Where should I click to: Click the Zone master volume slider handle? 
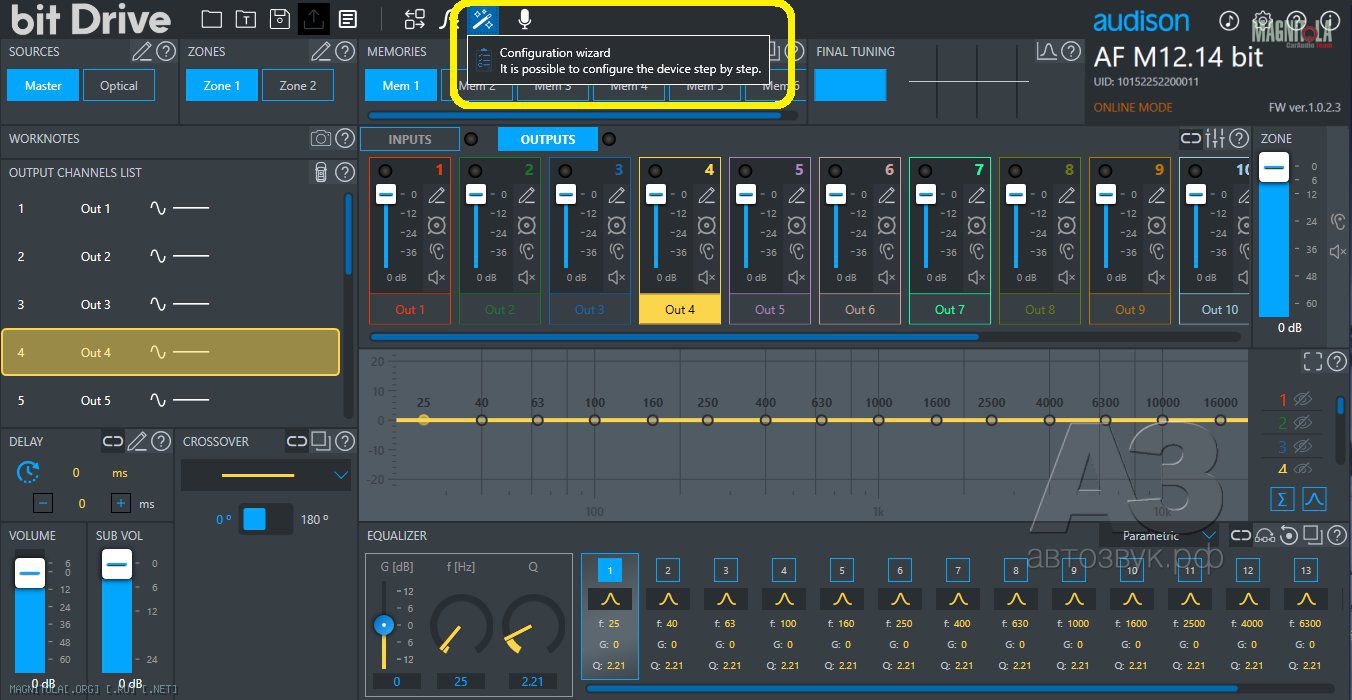(1274, 169)
